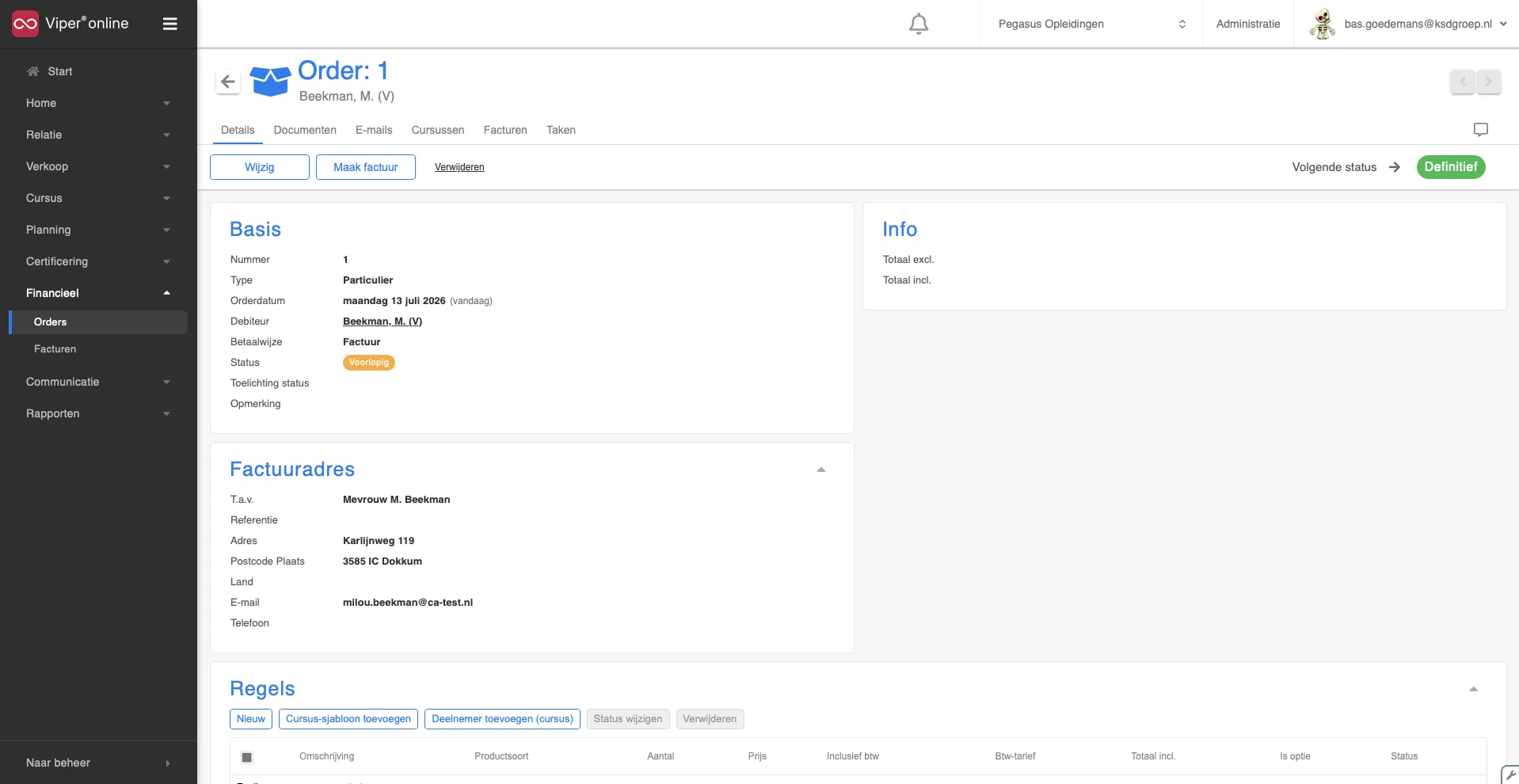Image resolution: width=1519 pixels, height=784 pixels.
Task: Click the blue order box icon
Action: pos(270,81)
